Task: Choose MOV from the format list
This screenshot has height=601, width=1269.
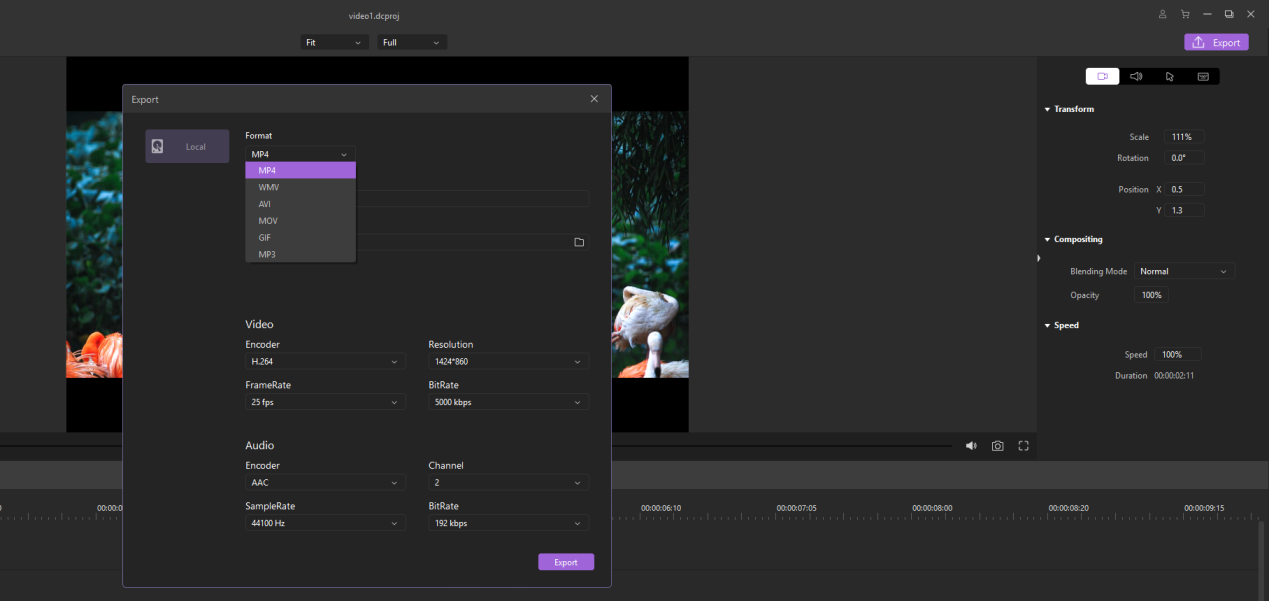Action: pos(301,220)
